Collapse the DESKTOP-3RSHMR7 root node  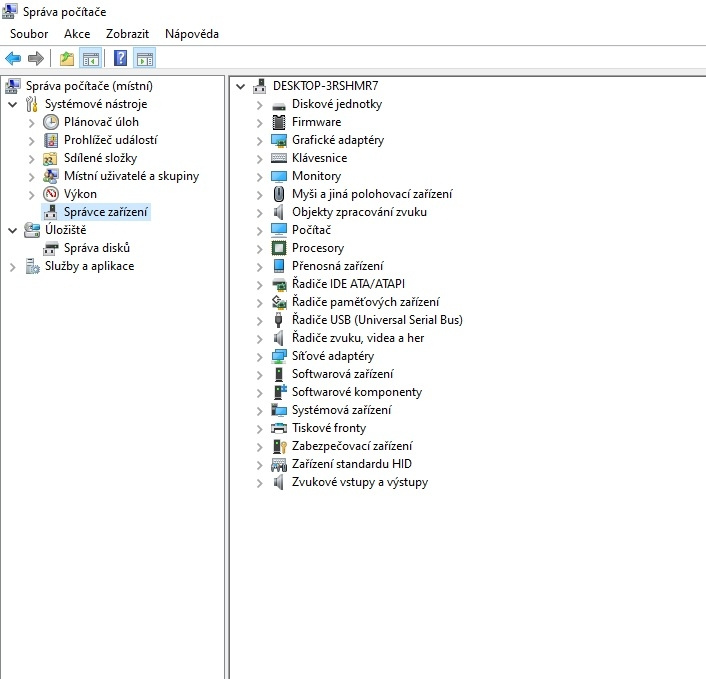(241, 86)
